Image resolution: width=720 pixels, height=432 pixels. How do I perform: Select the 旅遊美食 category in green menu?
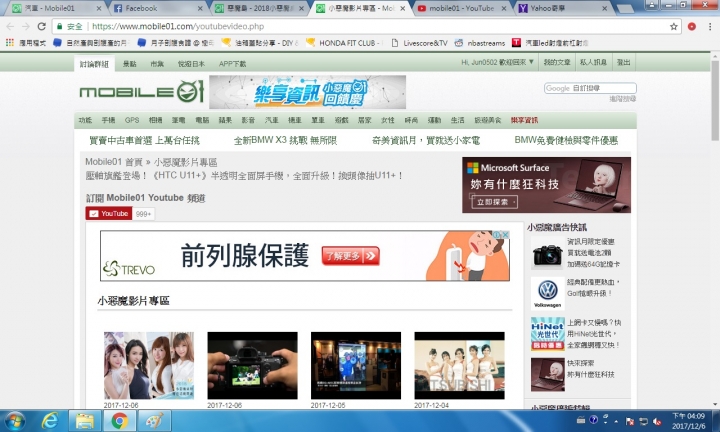(488, 120)
